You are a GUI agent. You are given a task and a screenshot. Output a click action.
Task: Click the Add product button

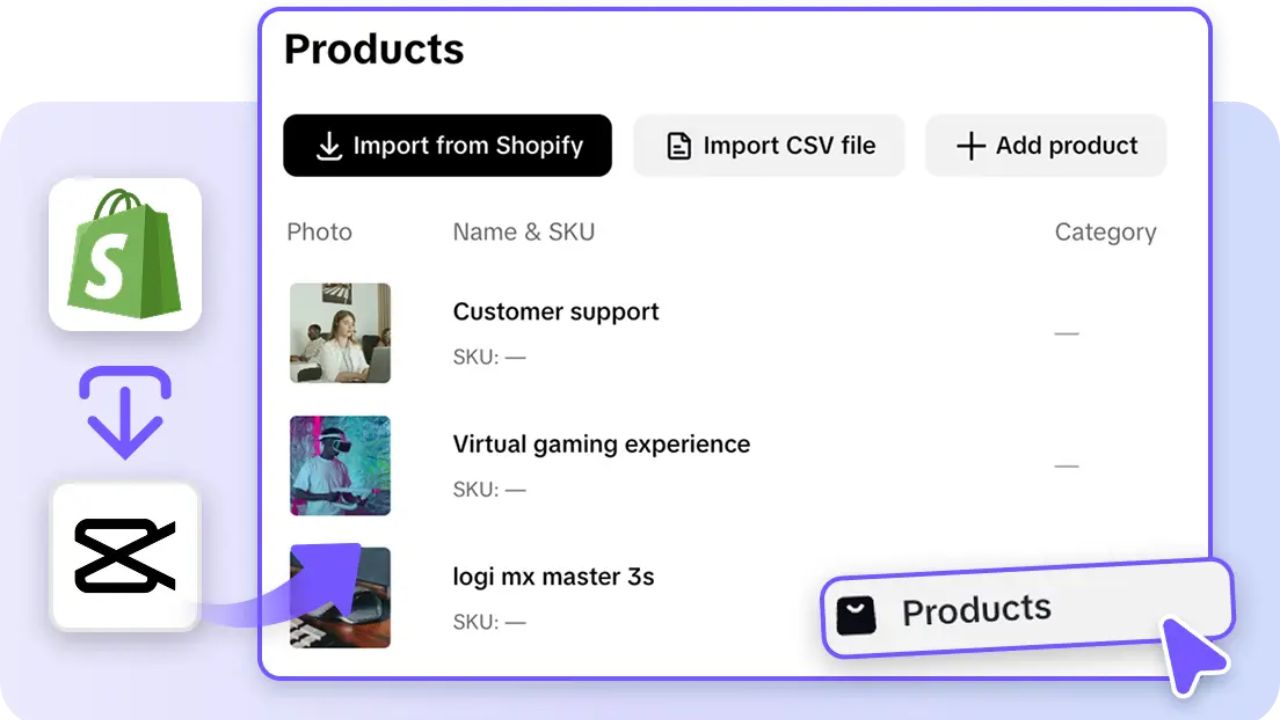(1045, 145)
